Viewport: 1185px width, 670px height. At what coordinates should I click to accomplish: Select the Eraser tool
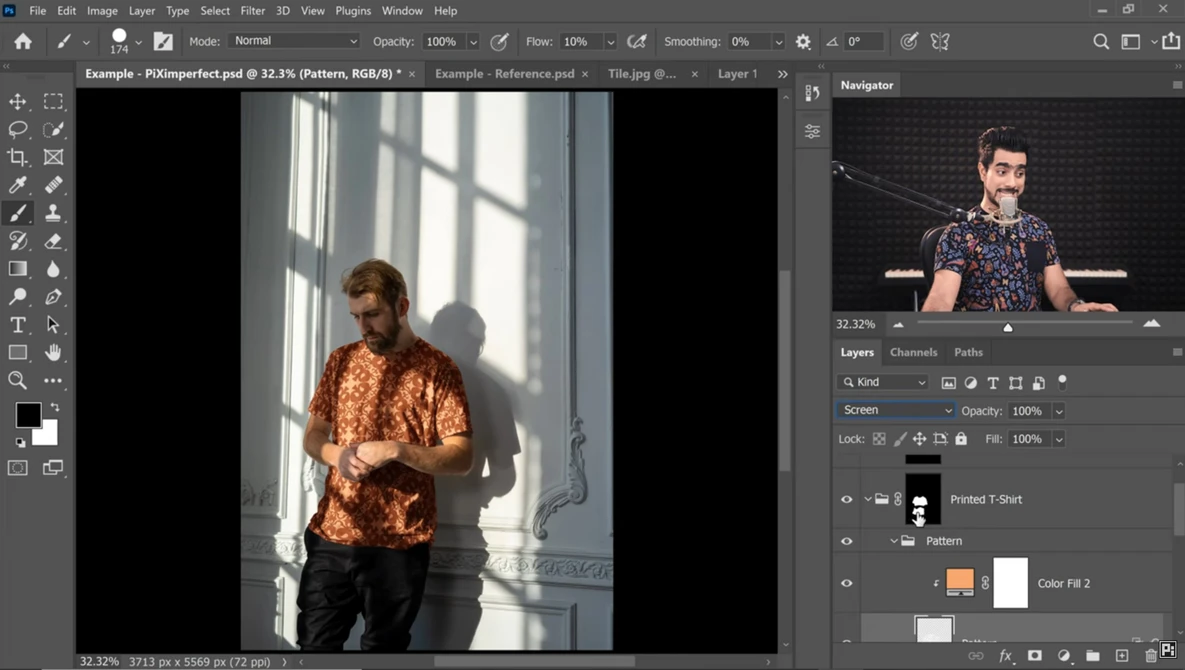[53, 241]
